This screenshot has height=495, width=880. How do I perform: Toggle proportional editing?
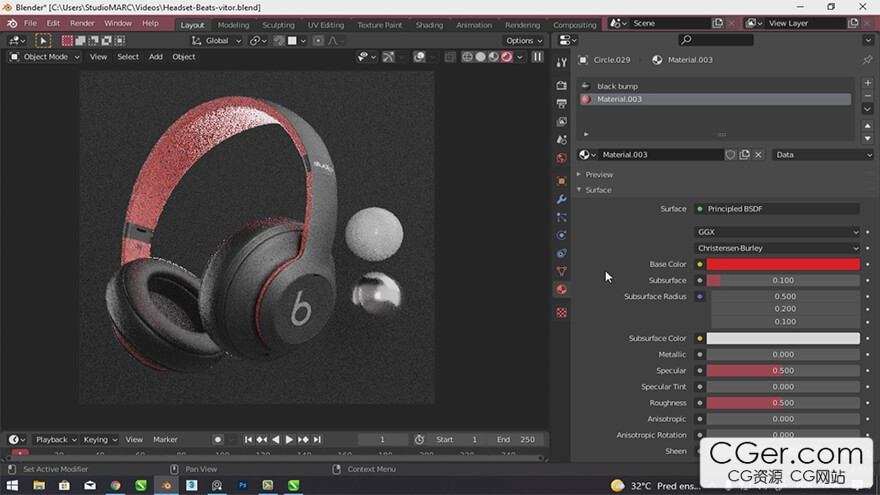tap(318, 40)
